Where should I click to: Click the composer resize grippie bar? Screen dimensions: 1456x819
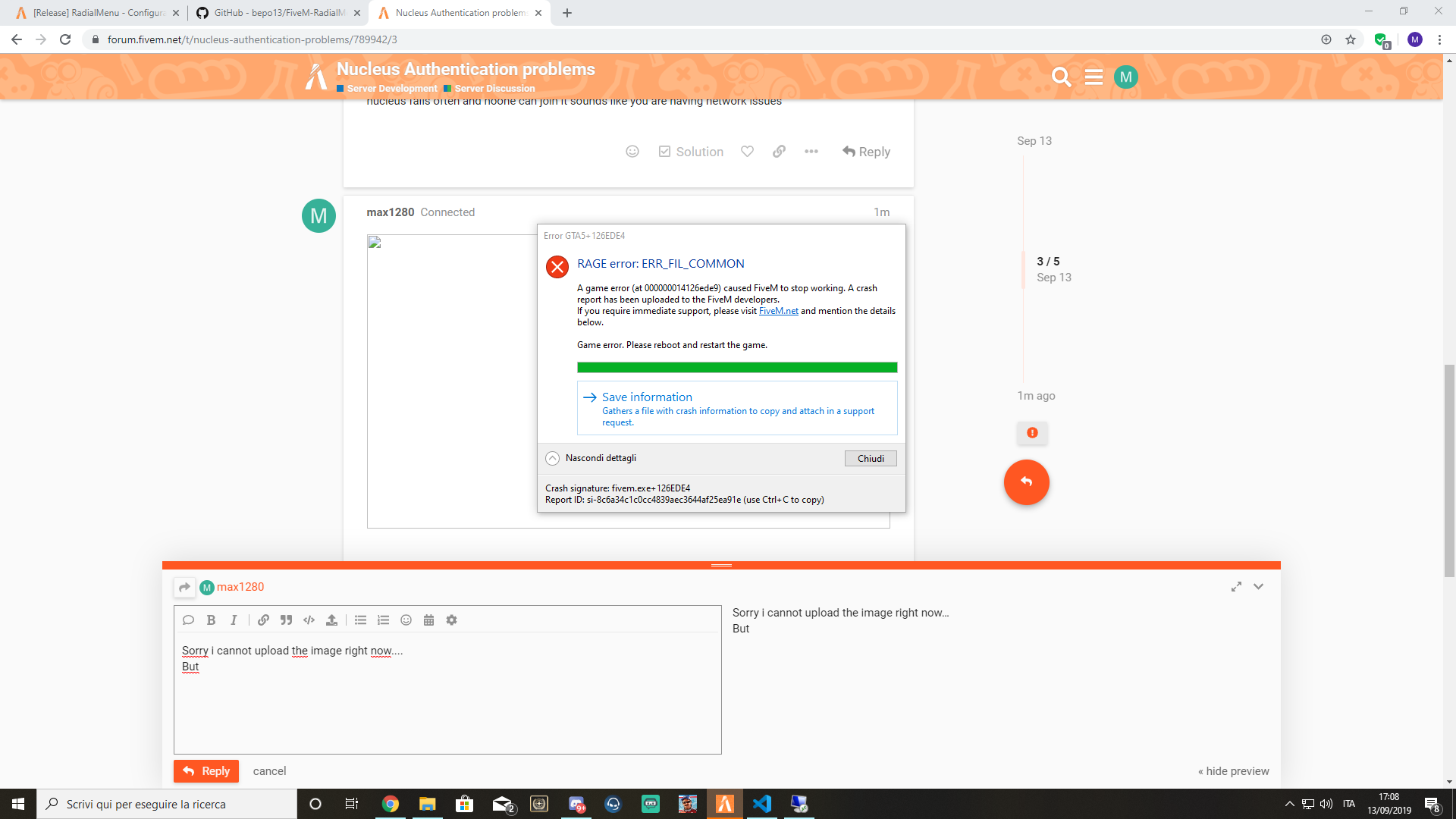[721, 565]
